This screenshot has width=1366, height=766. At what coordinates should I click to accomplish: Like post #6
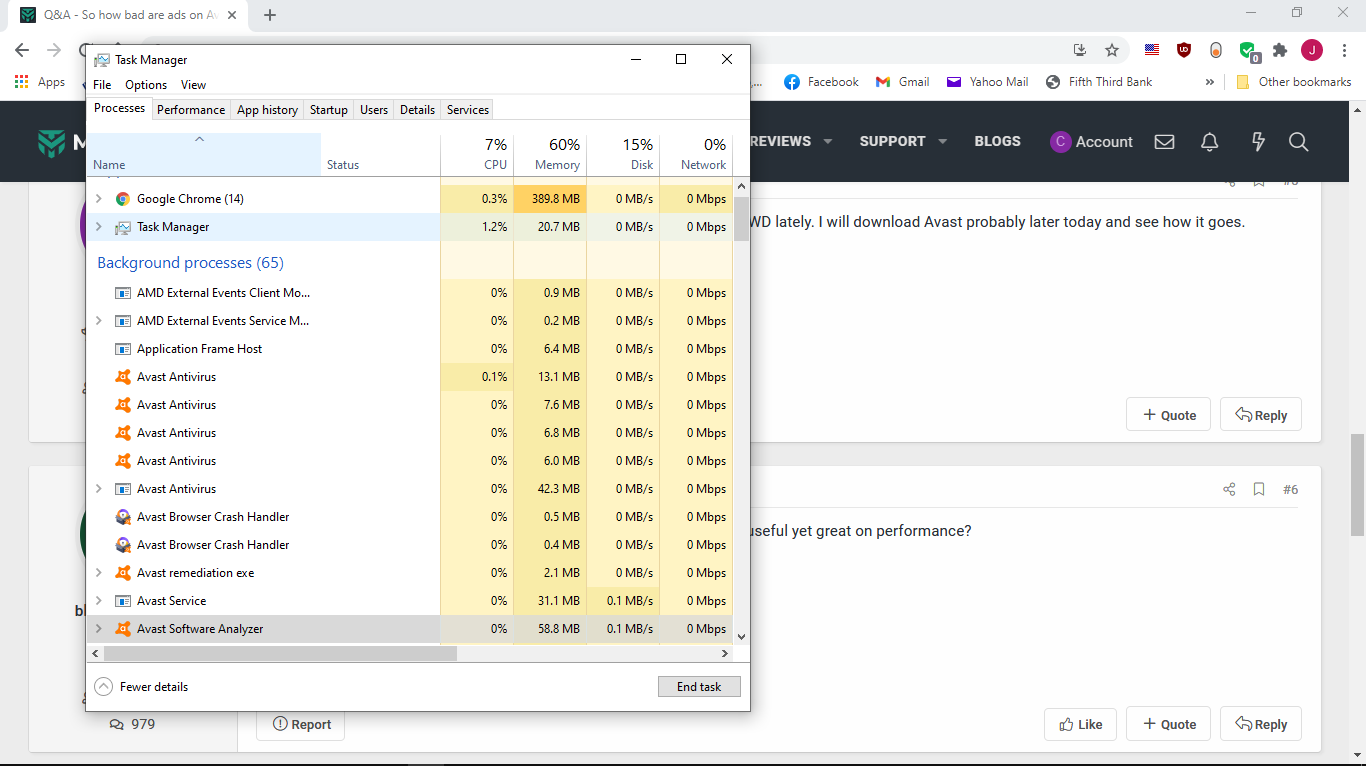pos(1081,724)
